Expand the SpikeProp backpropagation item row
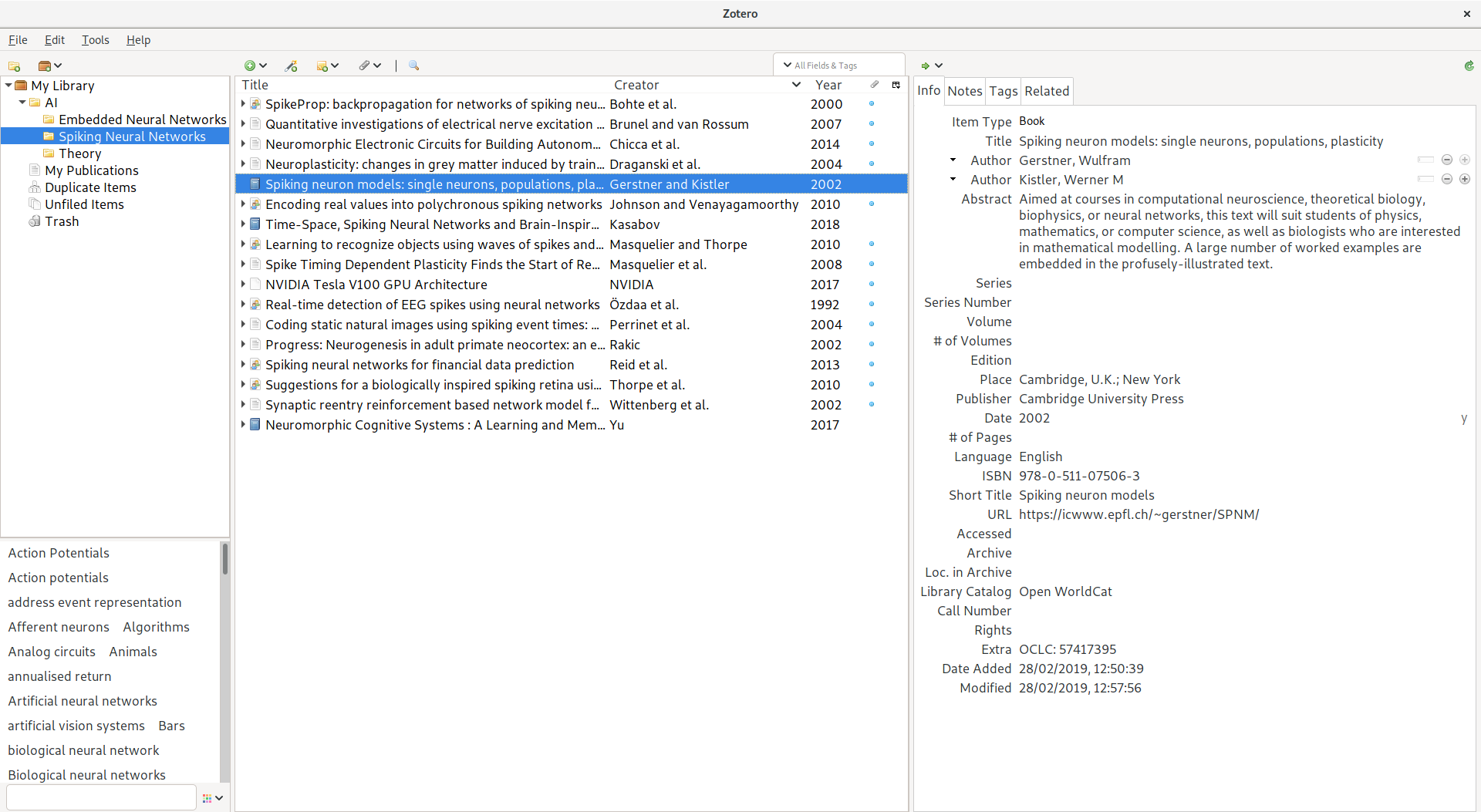 coord(243,104)
